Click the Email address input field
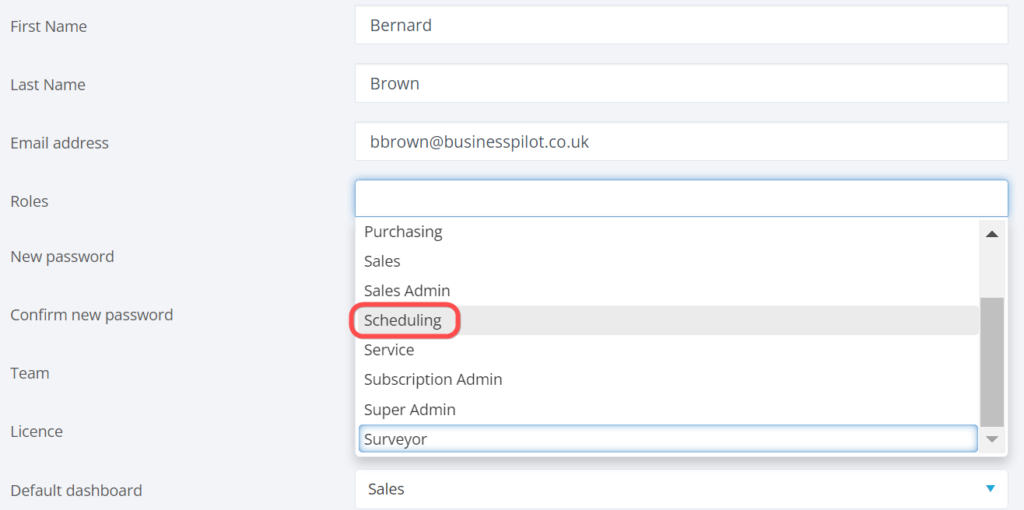 [680, 142]
